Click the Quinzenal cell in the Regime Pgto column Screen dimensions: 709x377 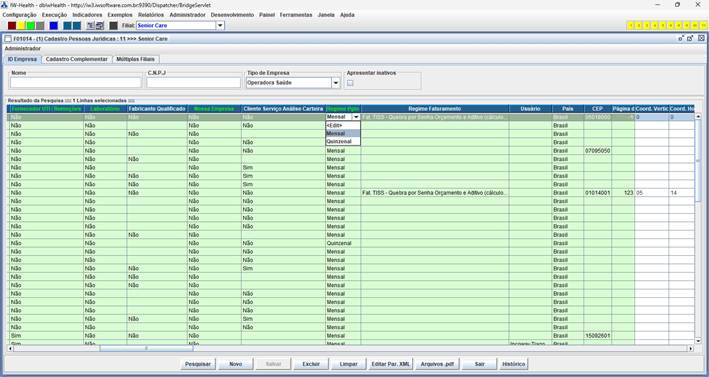click(343, 243)
